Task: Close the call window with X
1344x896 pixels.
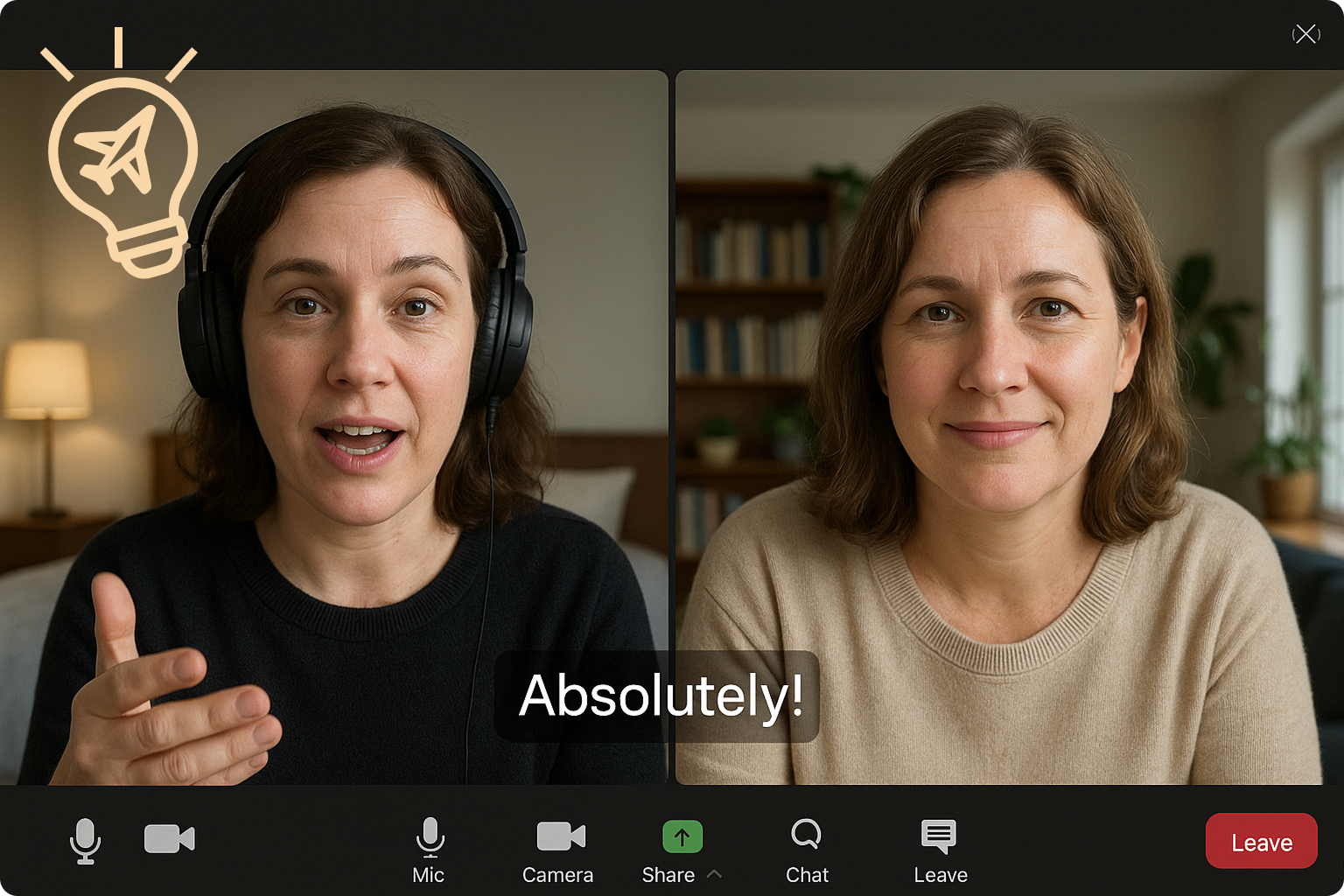Action: tap(1305, 34)
